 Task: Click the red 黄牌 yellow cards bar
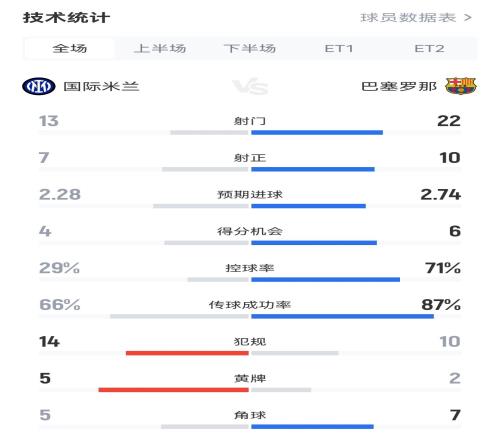174,390
